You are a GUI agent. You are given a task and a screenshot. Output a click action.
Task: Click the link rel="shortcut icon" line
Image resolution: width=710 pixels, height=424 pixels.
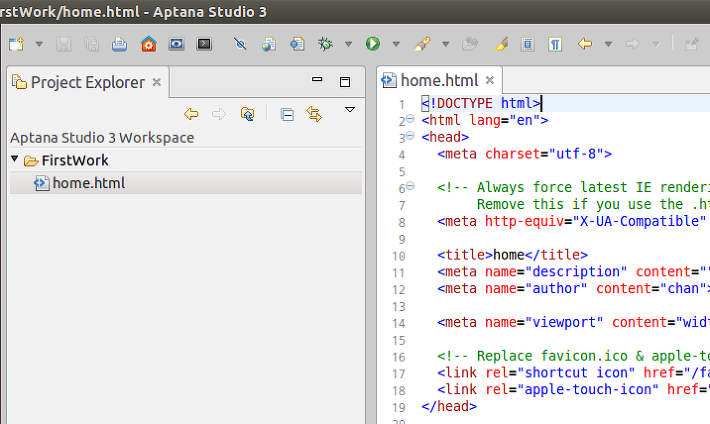(573, 373)
